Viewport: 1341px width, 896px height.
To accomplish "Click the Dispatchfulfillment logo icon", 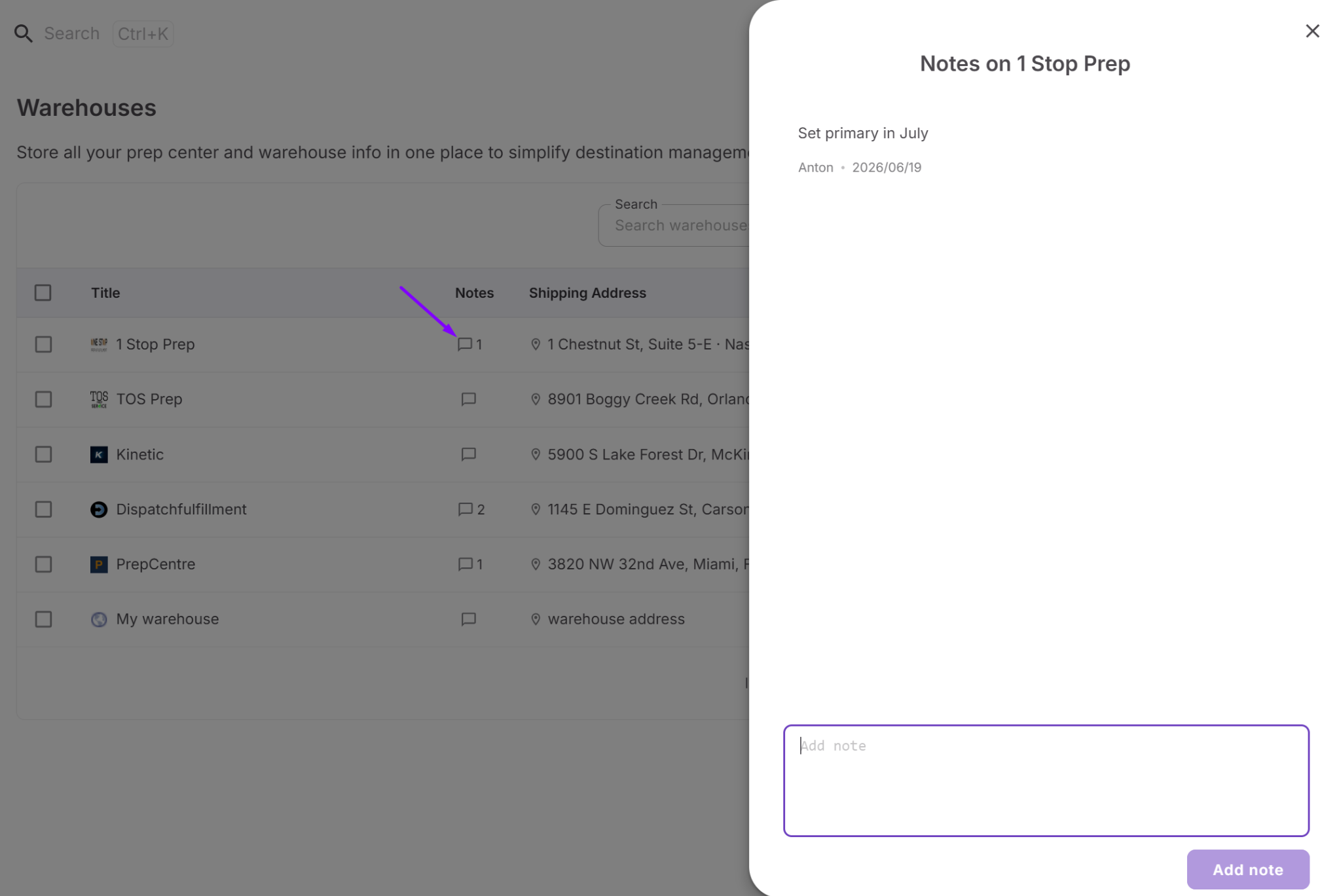I will point(99,509).
